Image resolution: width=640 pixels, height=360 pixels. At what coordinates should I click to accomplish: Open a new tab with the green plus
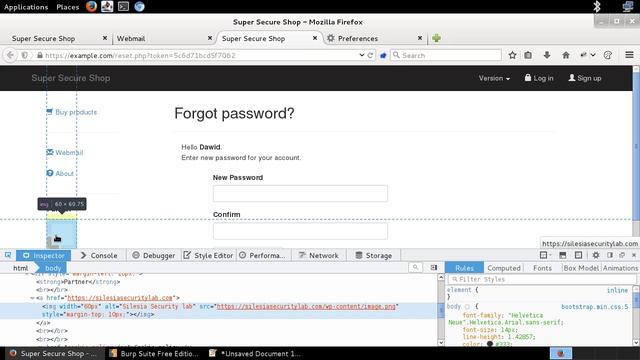tap(436, 38)
